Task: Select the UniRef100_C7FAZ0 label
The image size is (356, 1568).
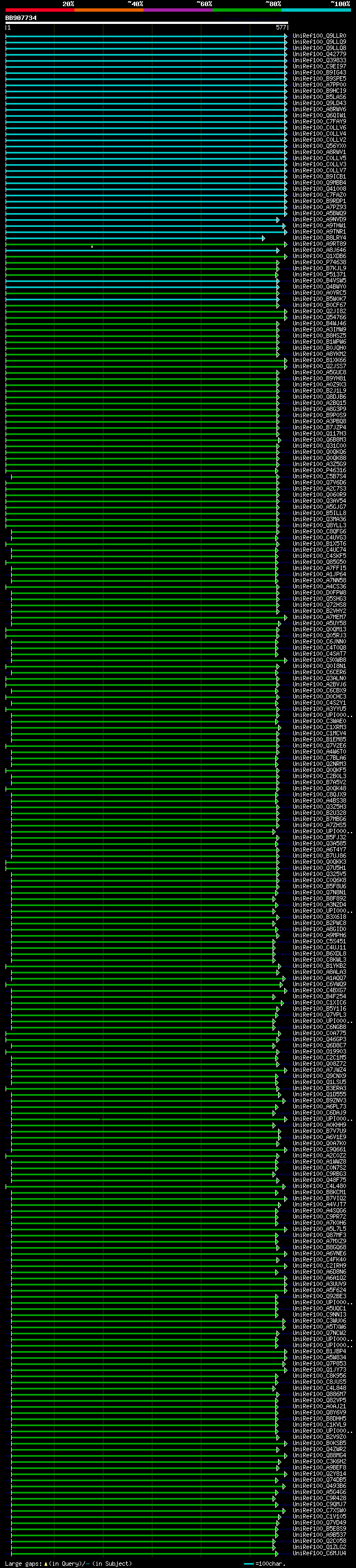Action: click(x=319, y=195)
